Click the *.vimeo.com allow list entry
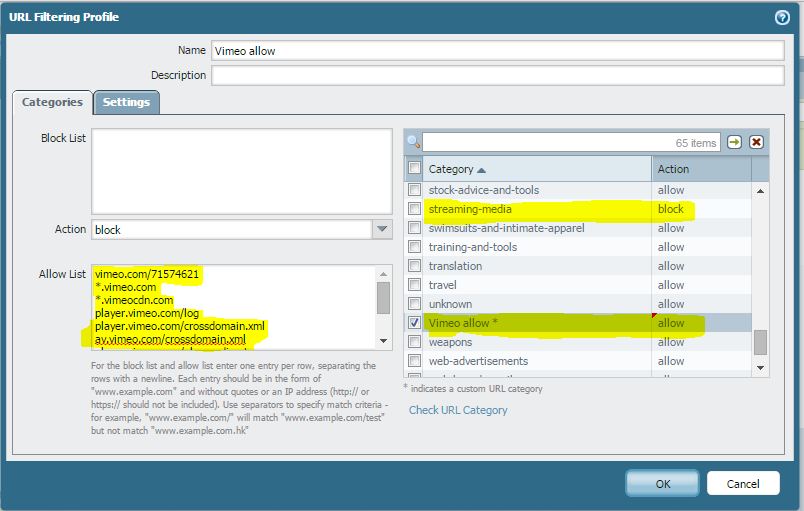 pos(126,287)
